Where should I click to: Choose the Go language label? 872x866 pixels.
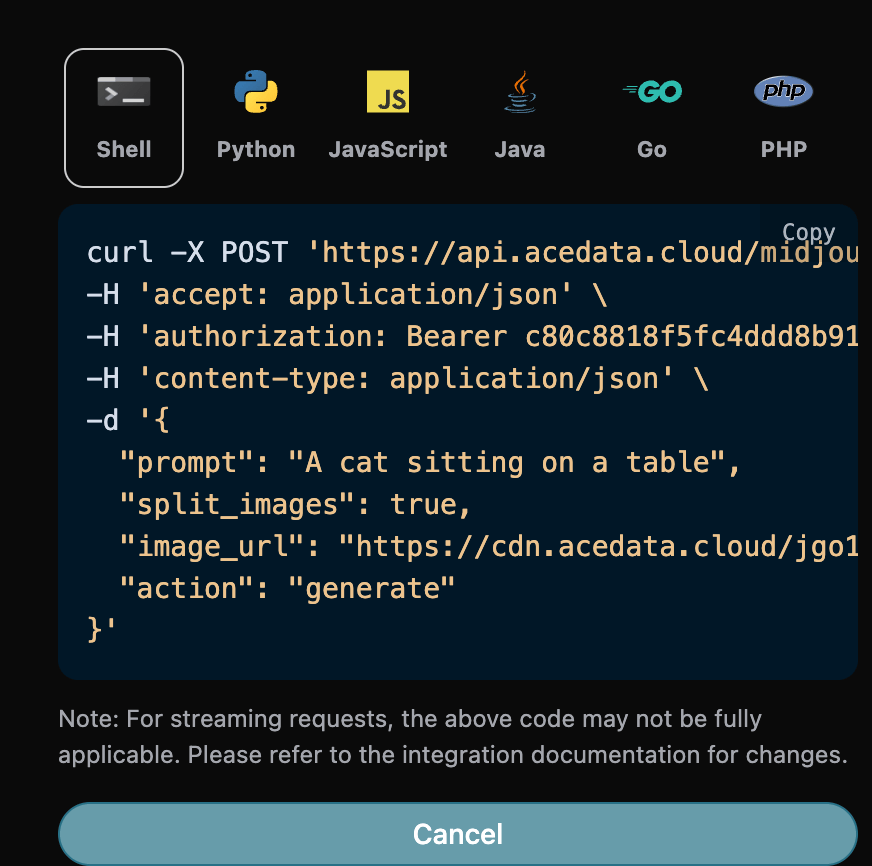click(652, 150)
